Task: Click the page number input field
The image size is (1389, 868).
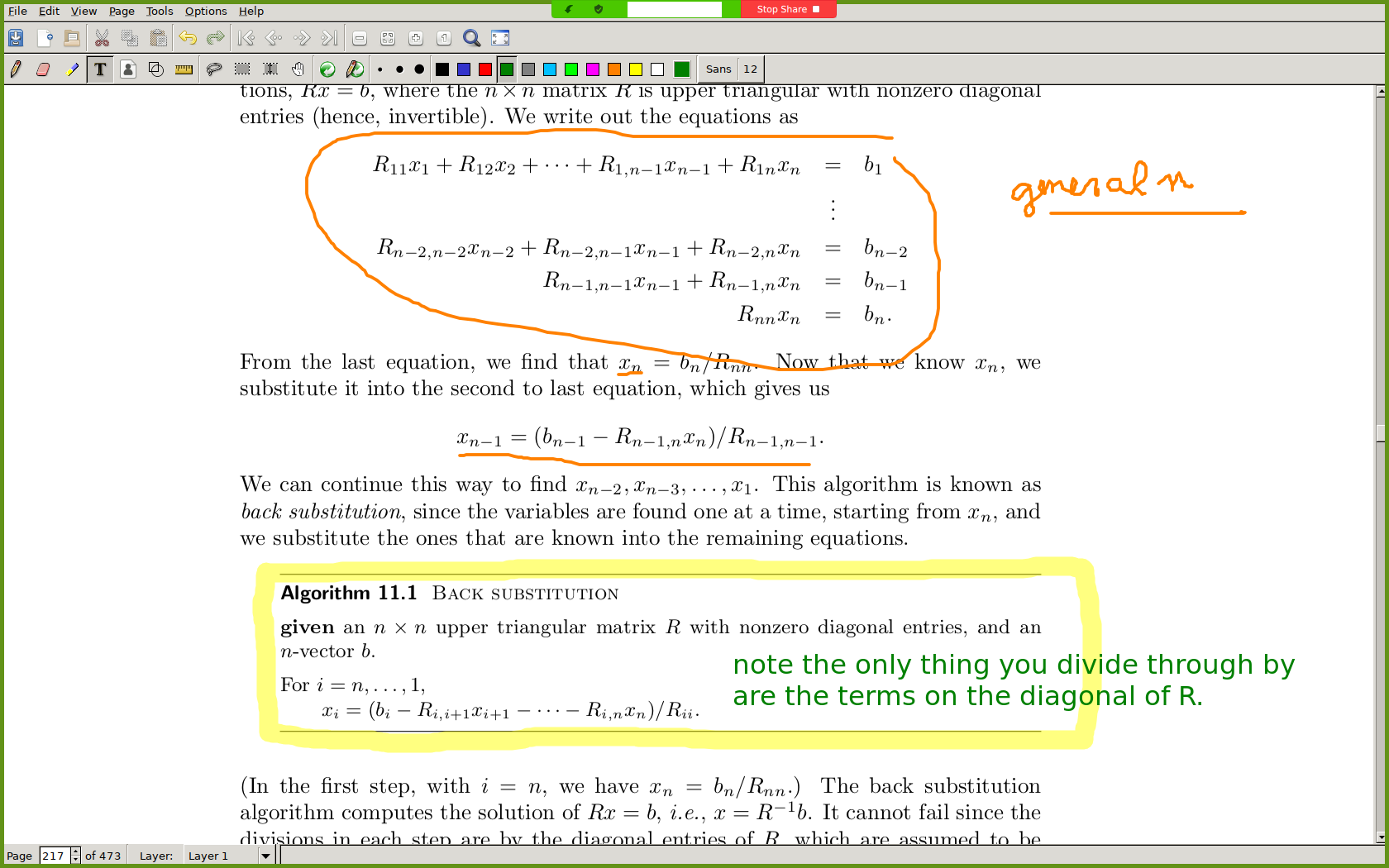Action: 54,856
